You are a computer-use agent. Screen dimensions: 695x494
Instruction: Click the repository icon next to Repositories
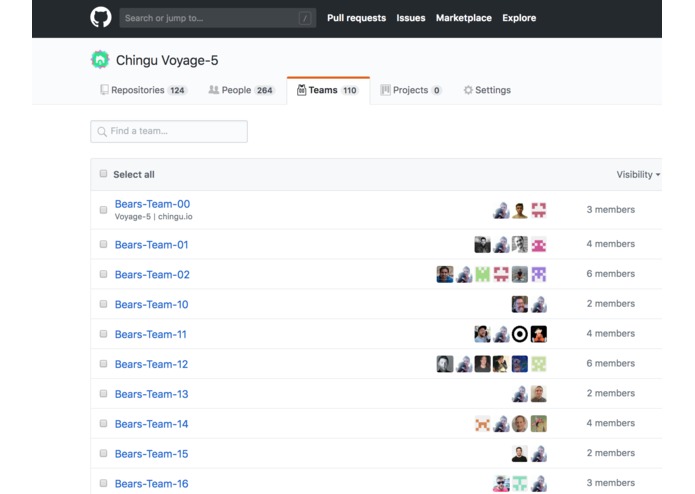(104, 90)
